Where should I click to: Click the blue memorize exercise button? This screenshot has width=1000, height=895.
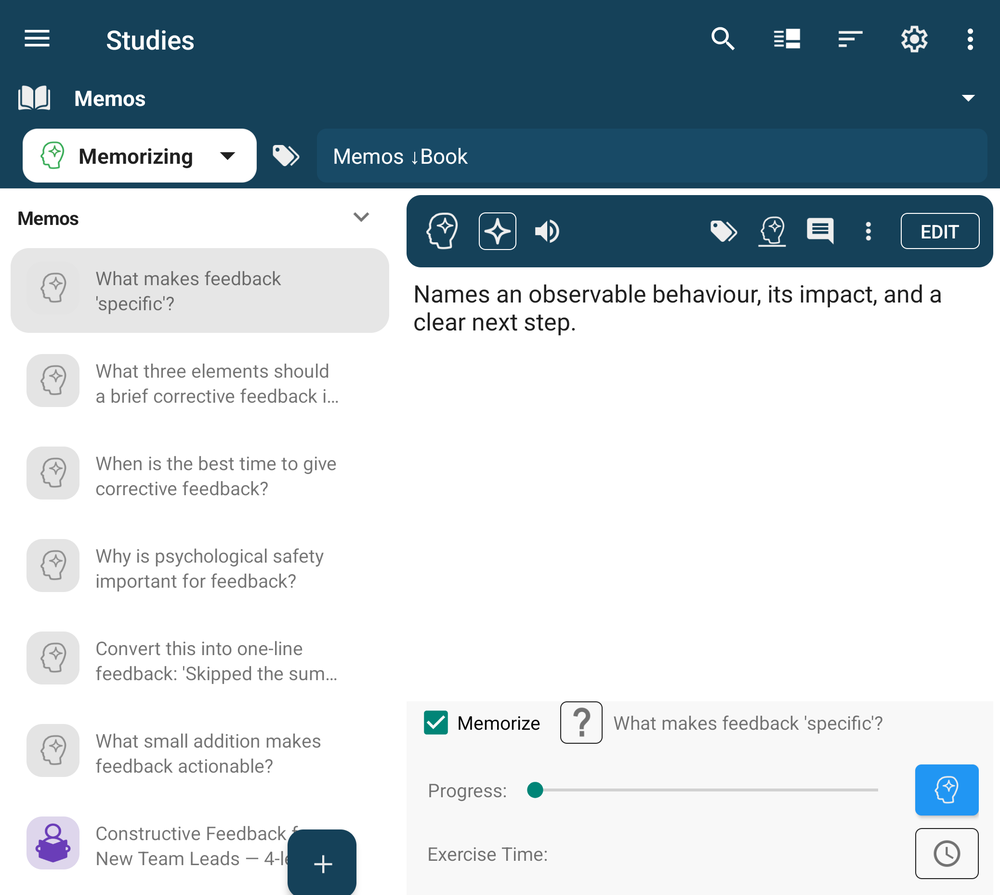pos(946,790)
